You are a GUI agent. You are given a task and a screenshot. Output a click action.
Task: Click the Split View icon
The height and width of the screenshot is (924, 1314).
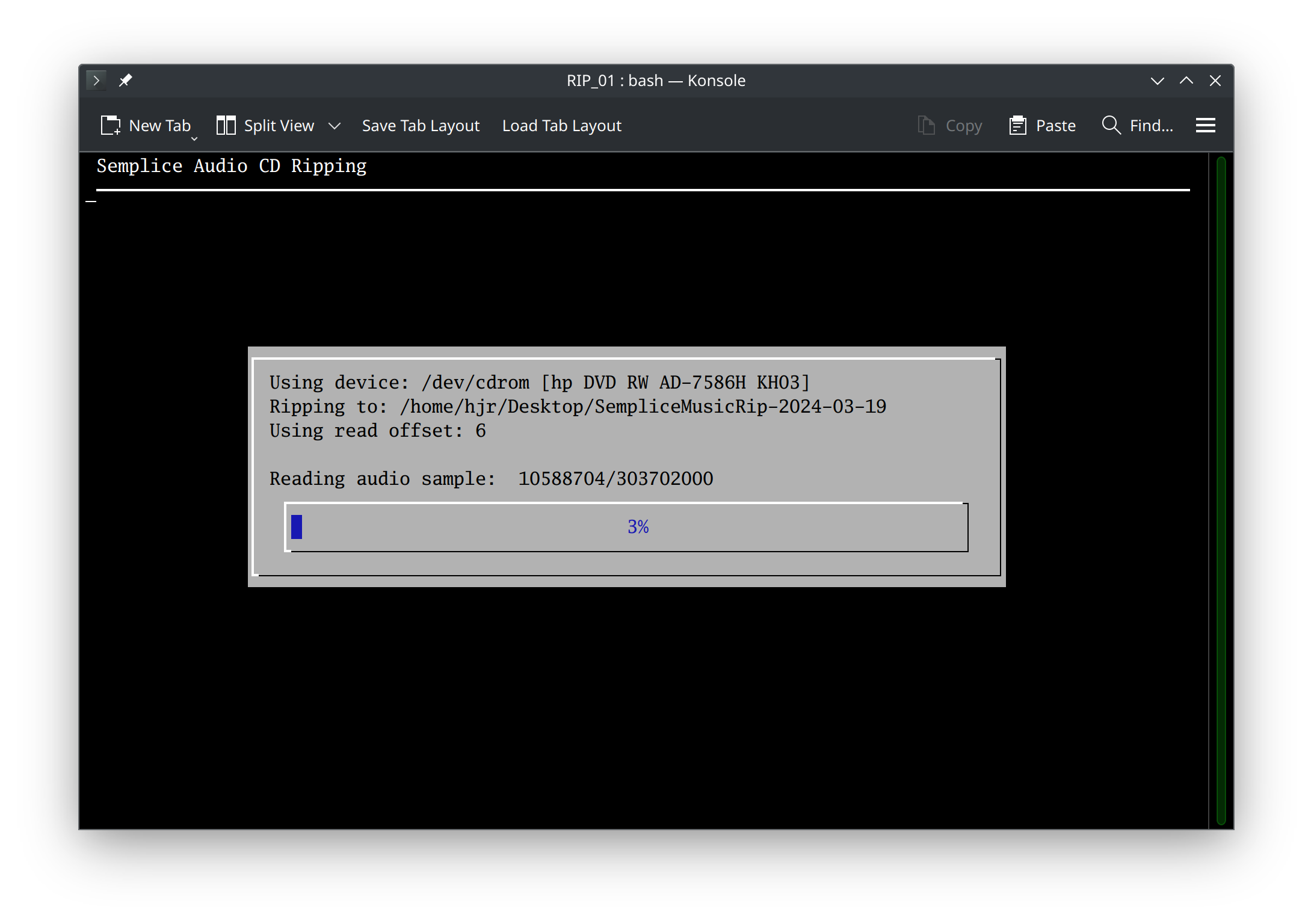[x=226, y=125]
